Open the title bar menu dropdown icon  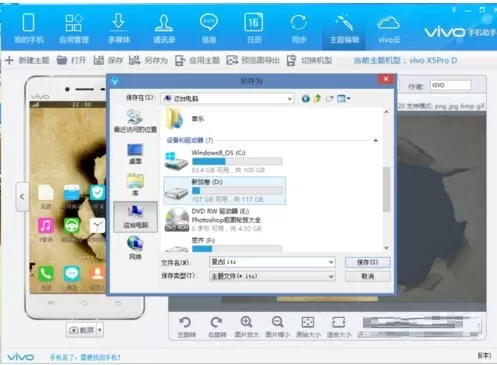coord(454,10)
